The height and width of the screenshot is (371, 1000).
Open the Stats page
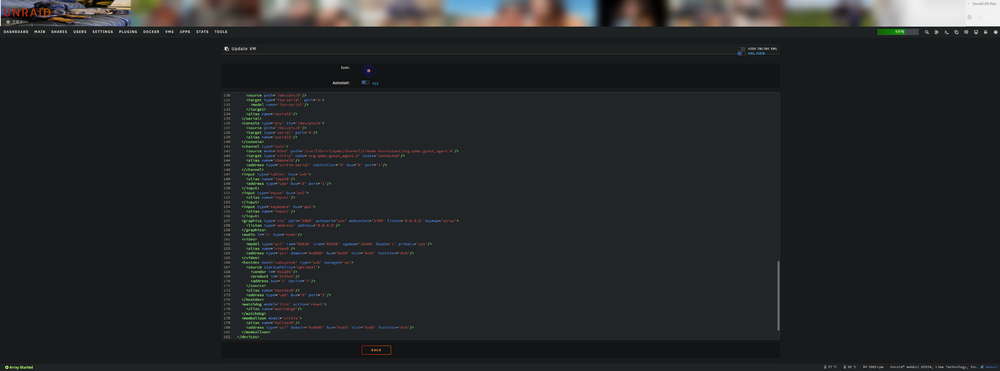[x=202, y=32]
